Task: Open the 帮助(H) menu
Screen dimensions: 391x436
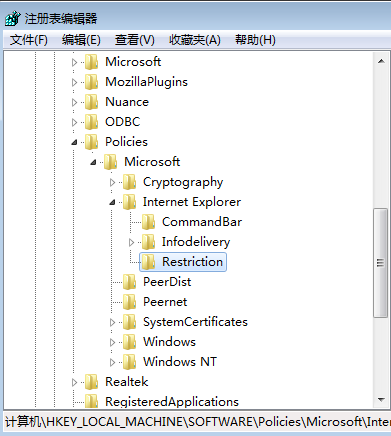Action: [x=255, y=40]
